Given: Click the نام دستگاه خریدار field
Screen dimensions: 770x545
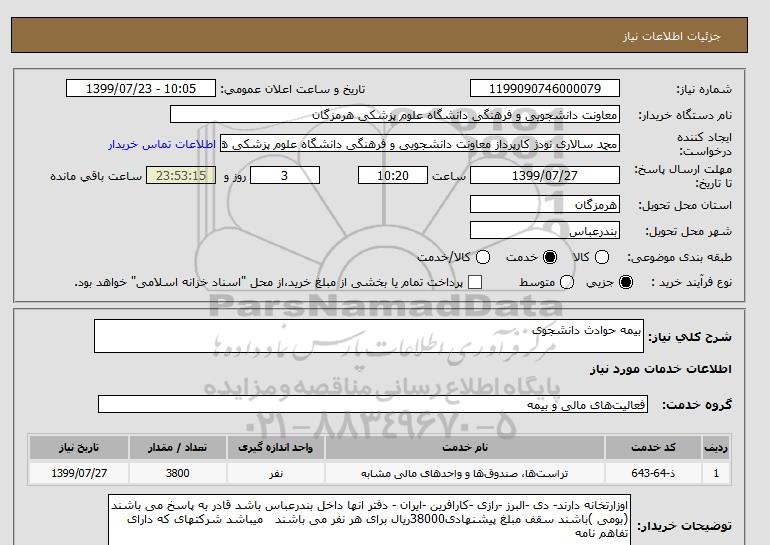Looking at the screenshot, I should [395, 115].
